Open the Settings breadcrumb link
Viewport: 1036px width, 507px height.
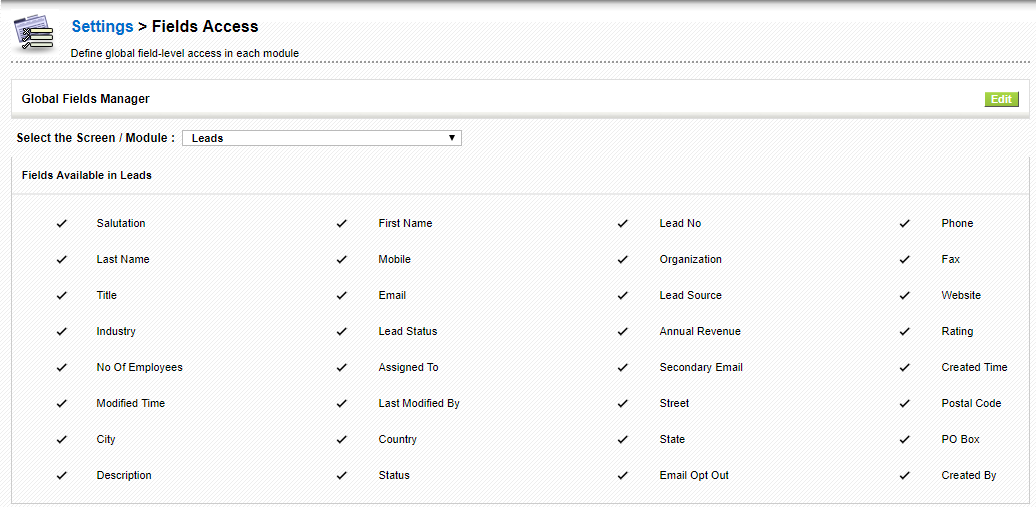pyautogui.click(x=102, y=26)
